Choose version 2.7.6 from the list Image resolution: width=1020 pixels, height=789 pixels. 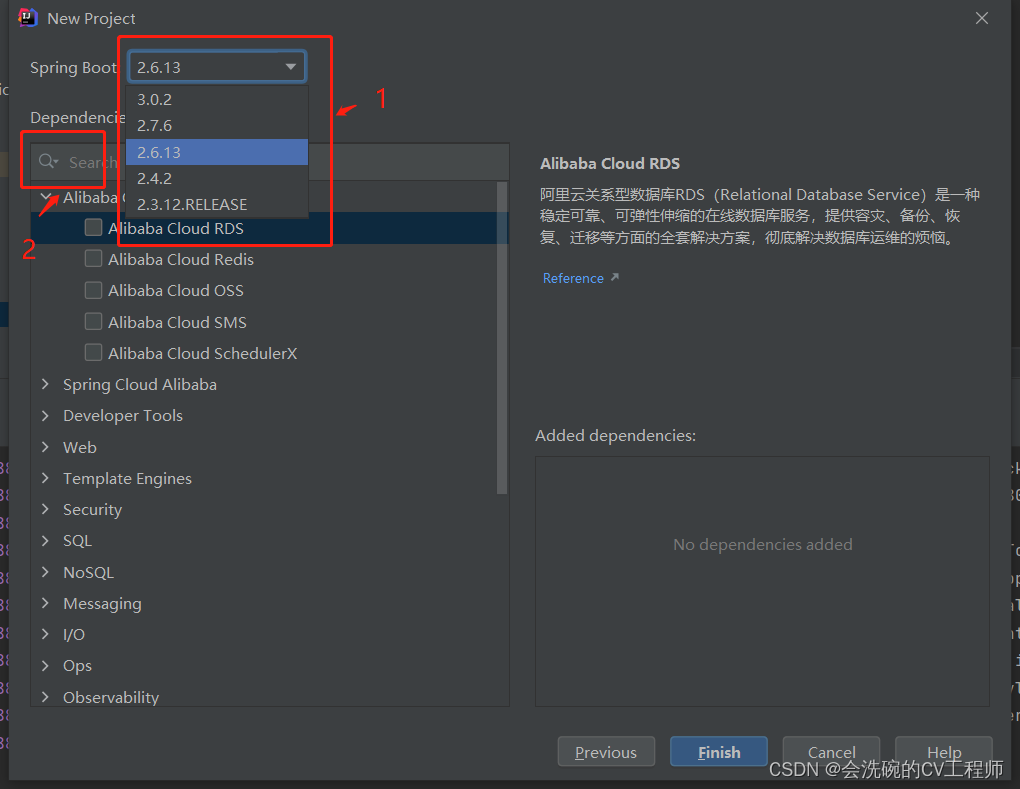point(217,126)
